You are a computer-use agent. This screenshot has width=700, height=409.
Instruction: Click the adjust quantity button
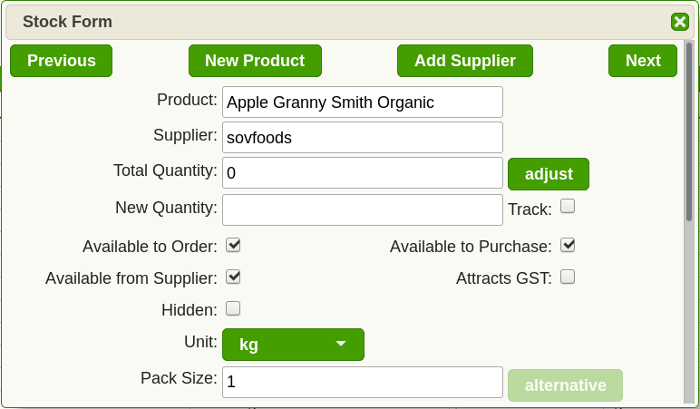548,174
